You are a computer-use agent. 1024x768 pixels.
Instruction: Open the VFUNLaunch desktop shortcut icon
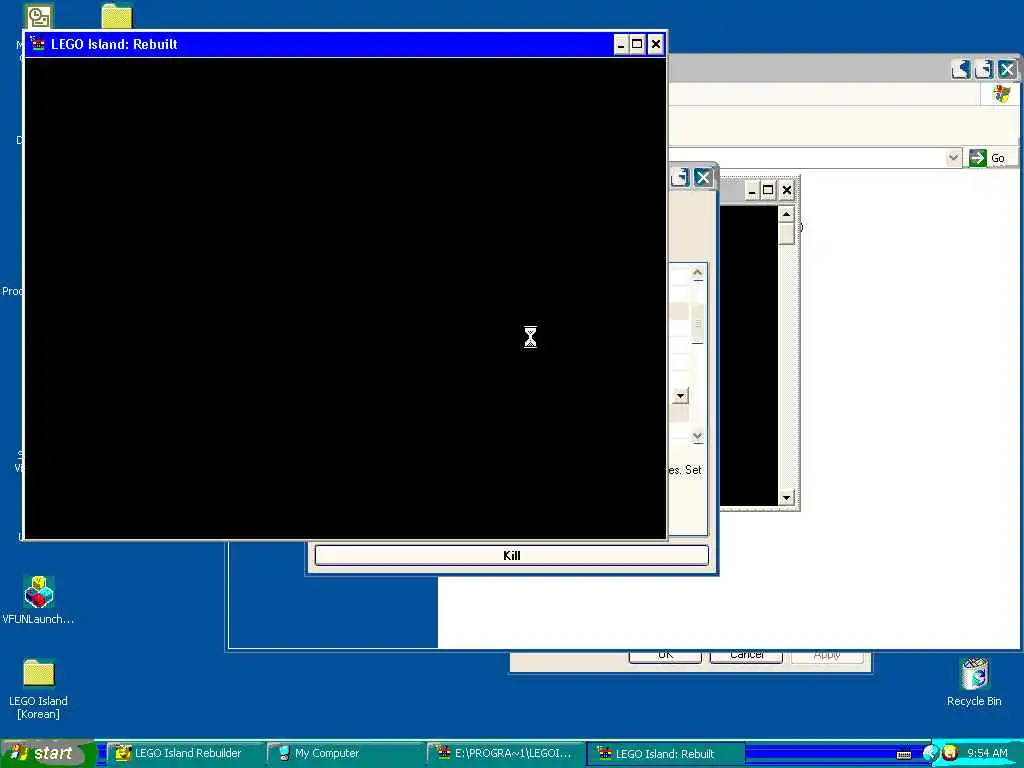pyautogui.click(x=39, y=592)
